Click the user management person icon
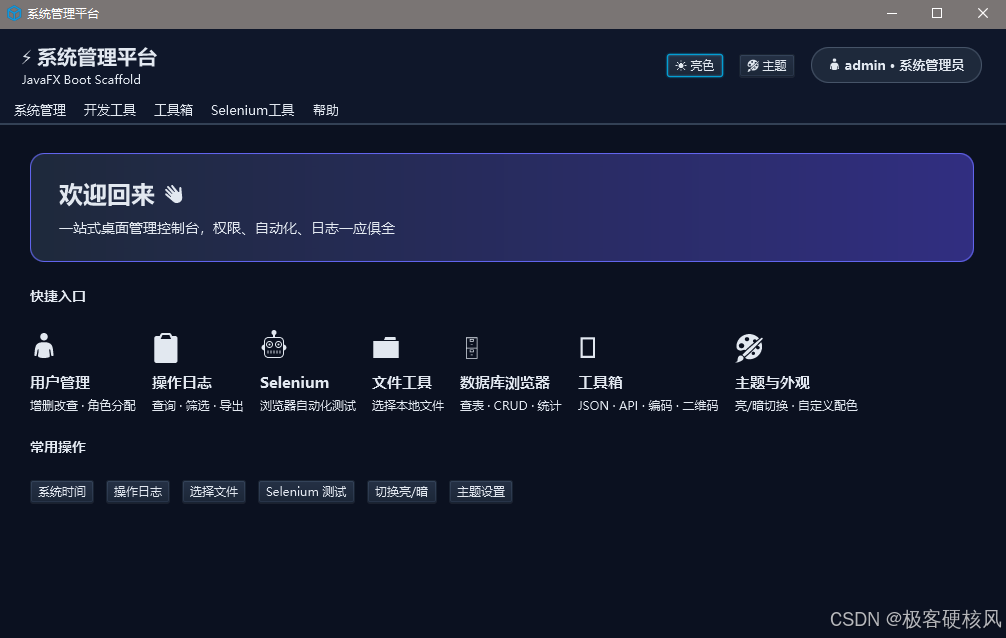 44,346
